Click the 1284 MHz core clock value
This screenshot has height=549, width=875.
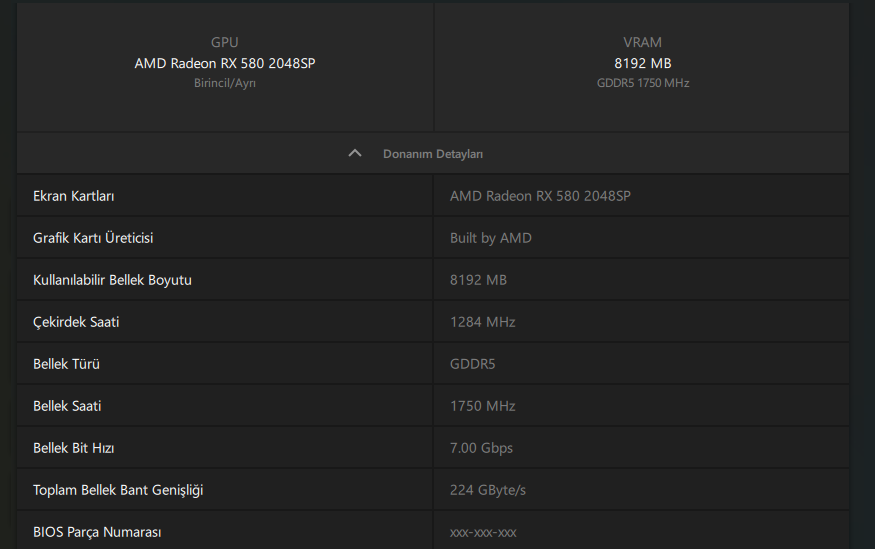coord(483,322)
